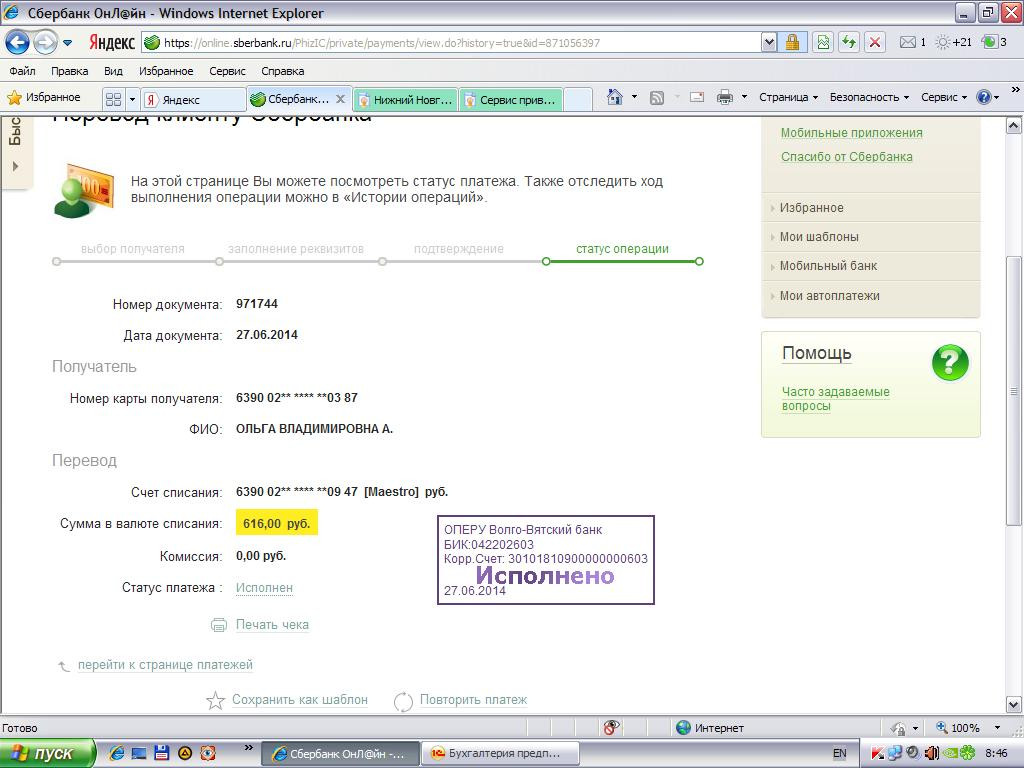Open the Справка menu
1024x768 pixels.
coord(283,71)
